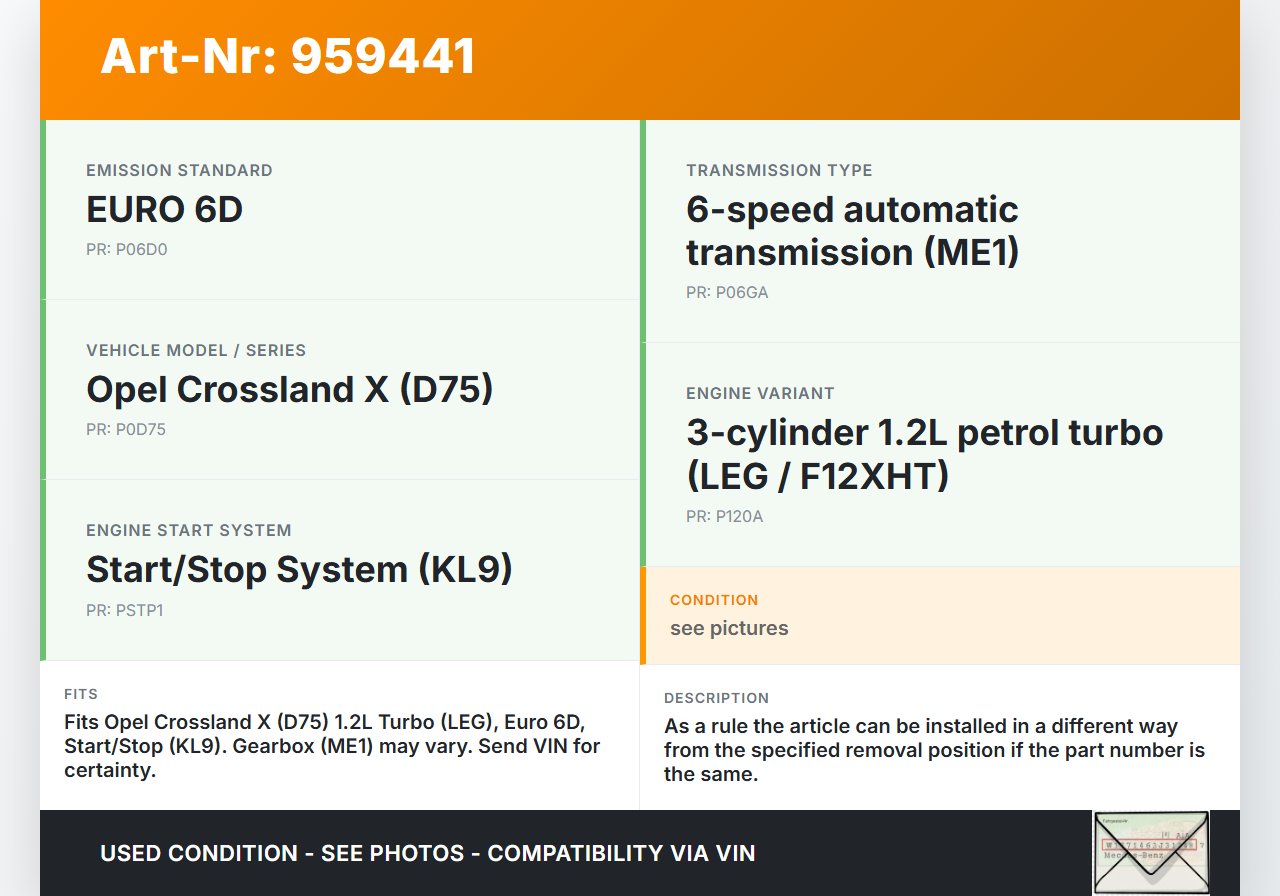Click the Emission Standard label
Screen dimensions: 1280x896
(x=179, y=171)
